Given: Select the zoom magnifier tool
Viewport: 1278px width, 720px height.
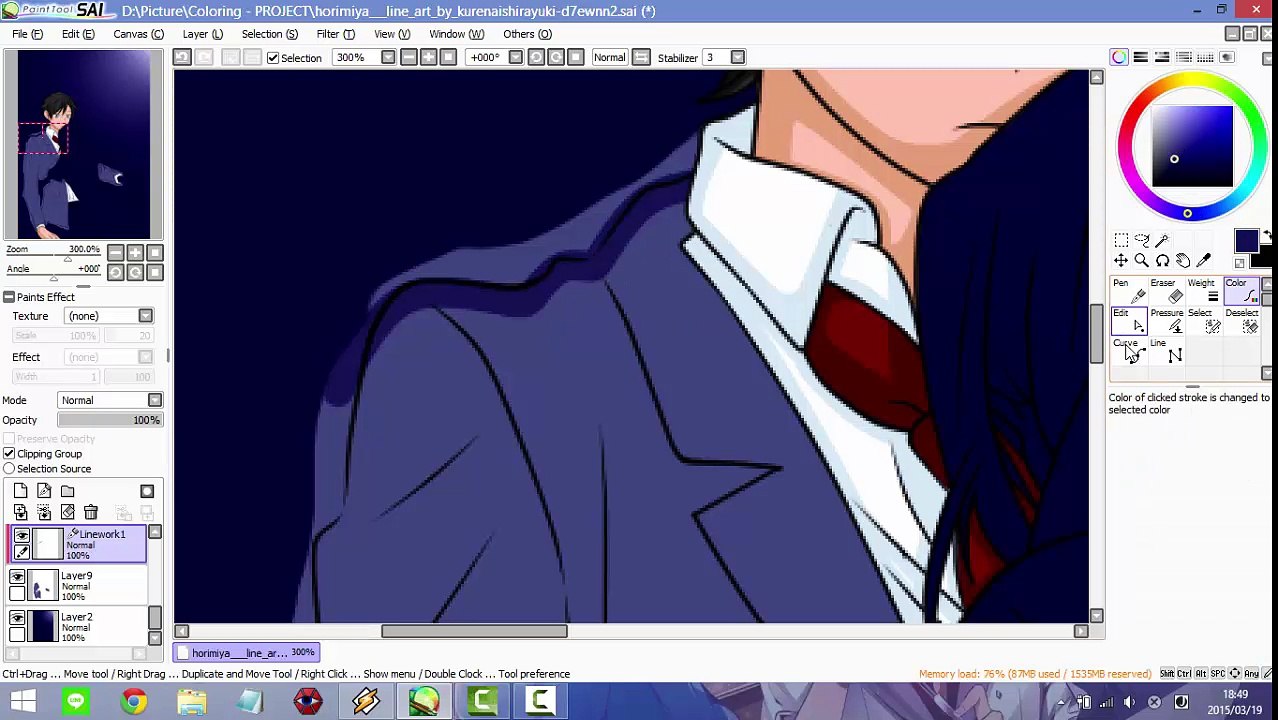Looking at the screenshot, I should point(1142,261).
